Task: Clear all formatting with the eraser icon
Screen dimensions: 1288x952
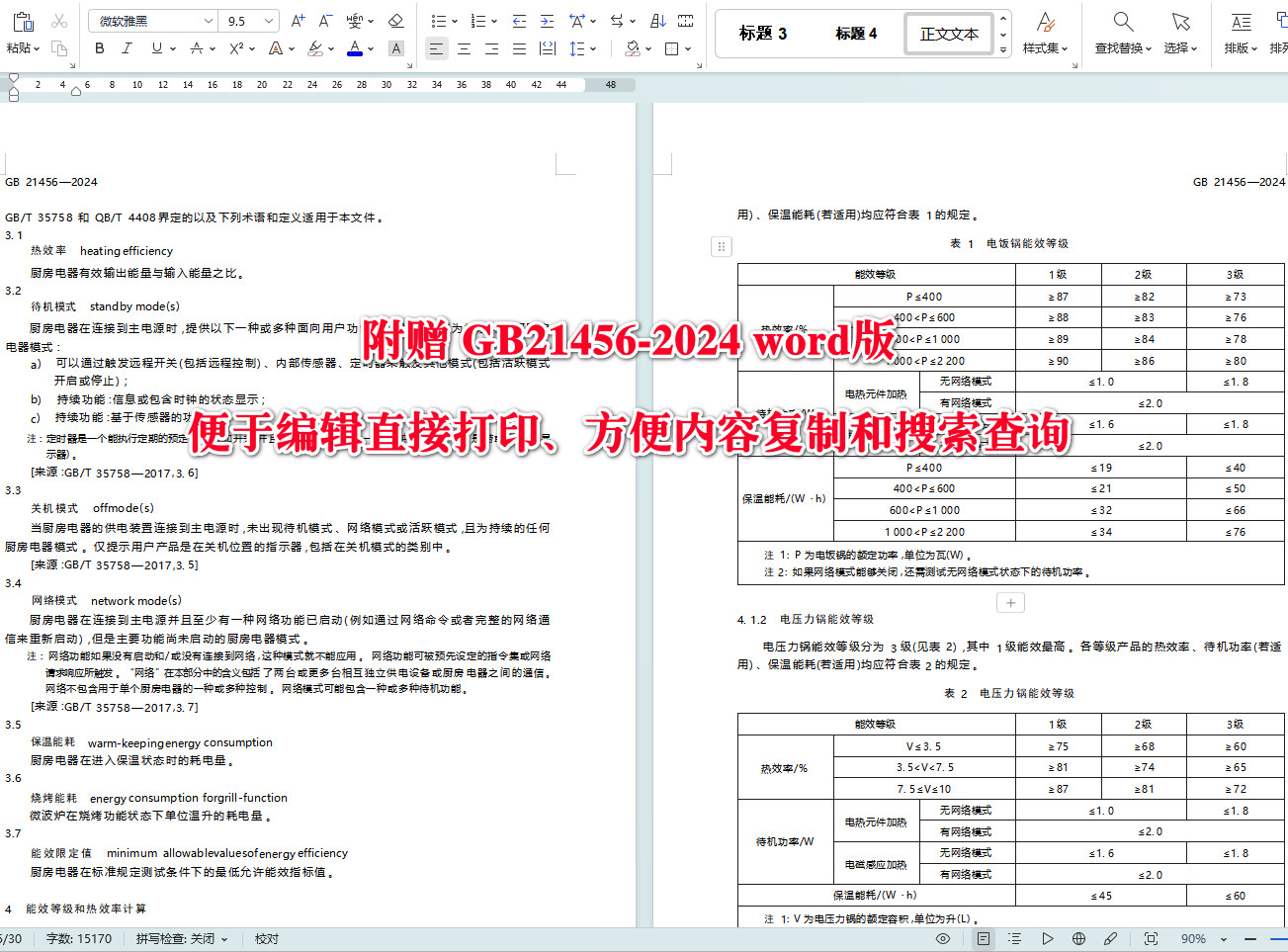Action: pos(394,22)
